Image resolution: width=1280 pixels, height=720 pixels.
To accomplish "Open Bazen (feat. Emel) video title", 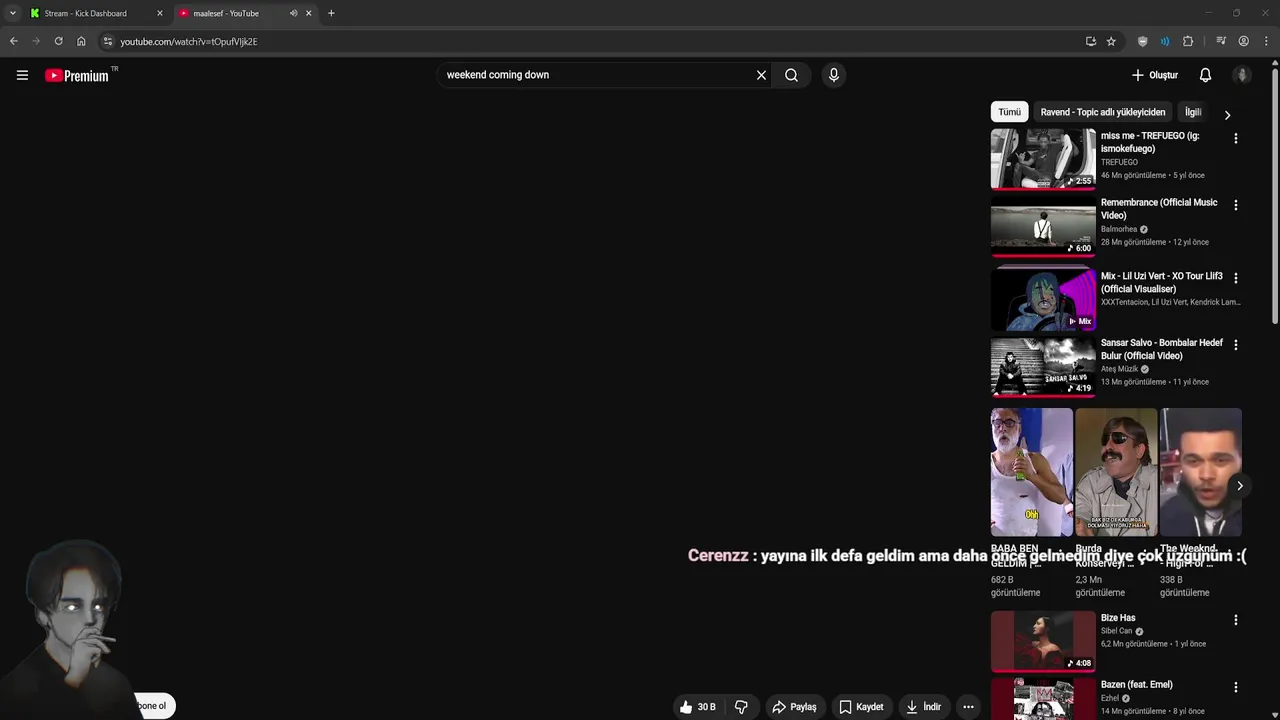I will click(x=1136, y=685).
